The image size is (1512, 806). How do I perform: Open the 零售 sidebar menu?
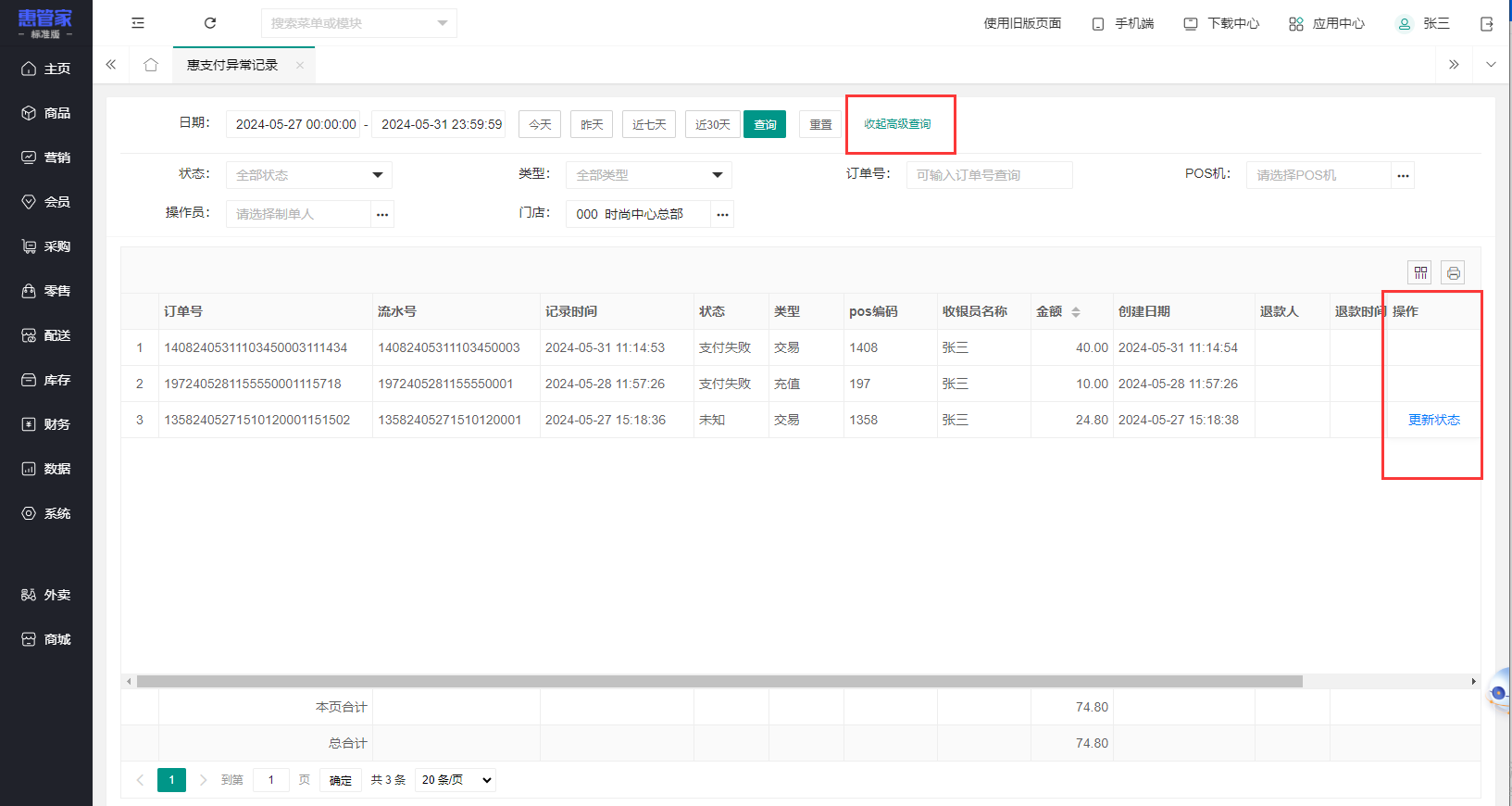pyautogui.click(x=46, y=291)
